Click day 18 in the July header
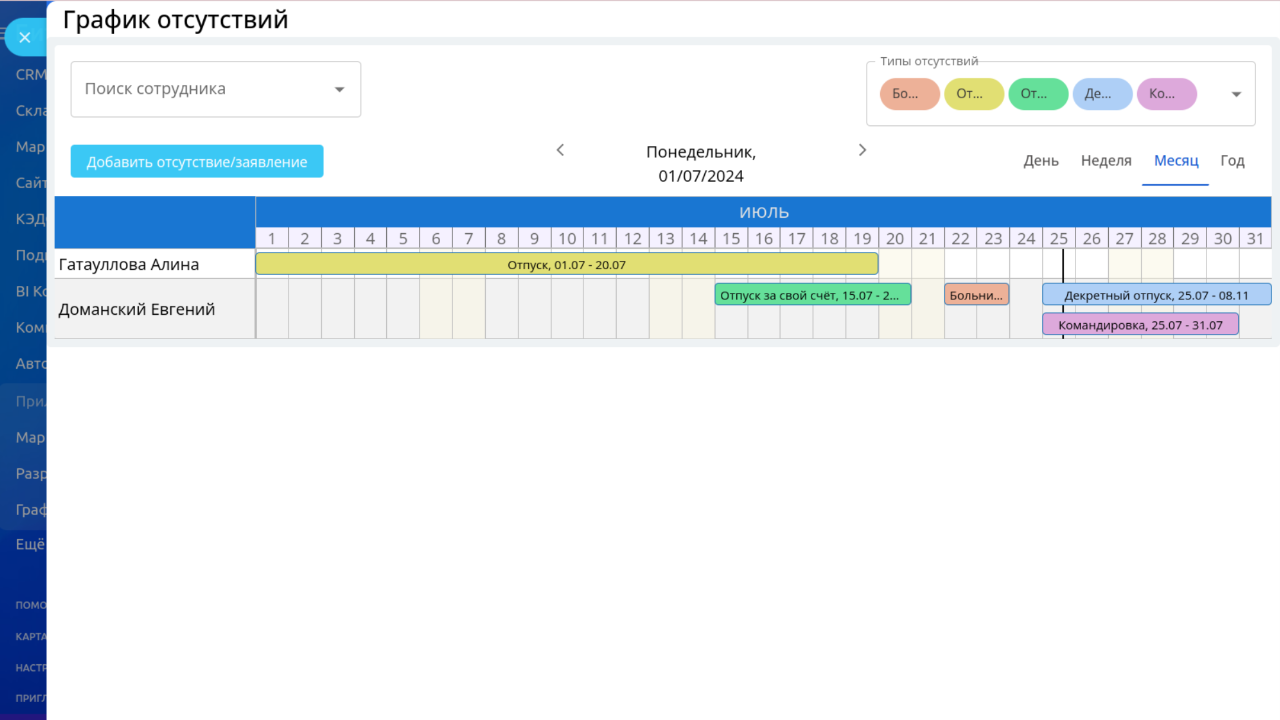This screenshot has height=720, width=1280. (829, 238)
